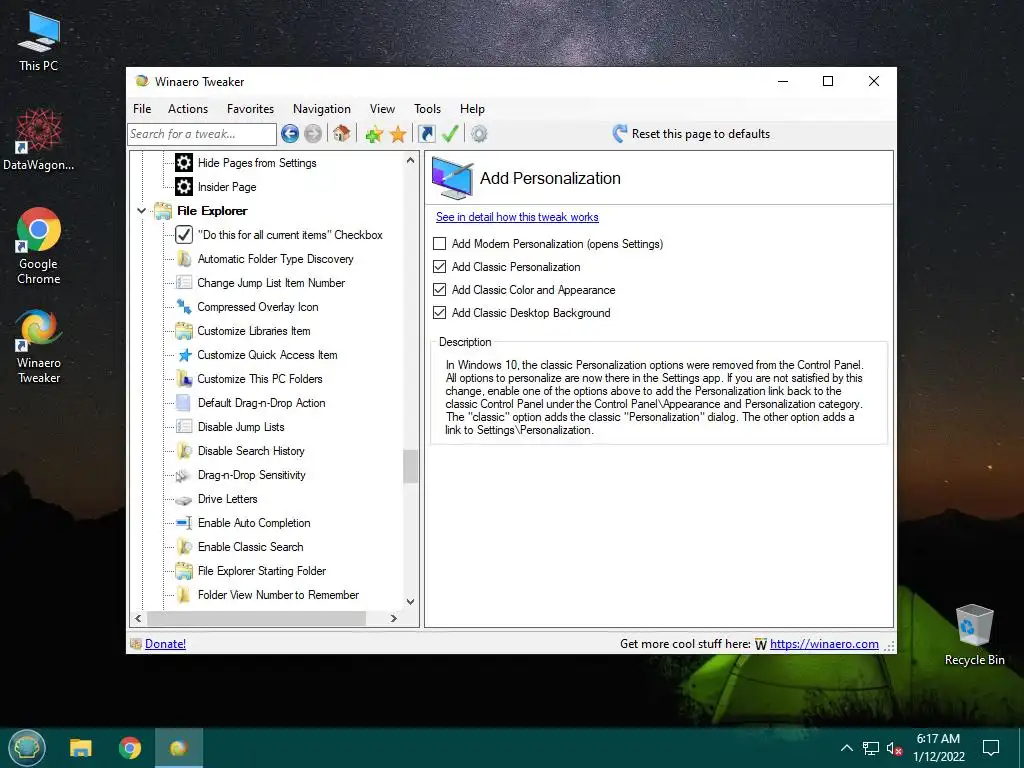Click Reset this page to defaults
This screenshot has width=1024, height=768.
pos(691,134)
